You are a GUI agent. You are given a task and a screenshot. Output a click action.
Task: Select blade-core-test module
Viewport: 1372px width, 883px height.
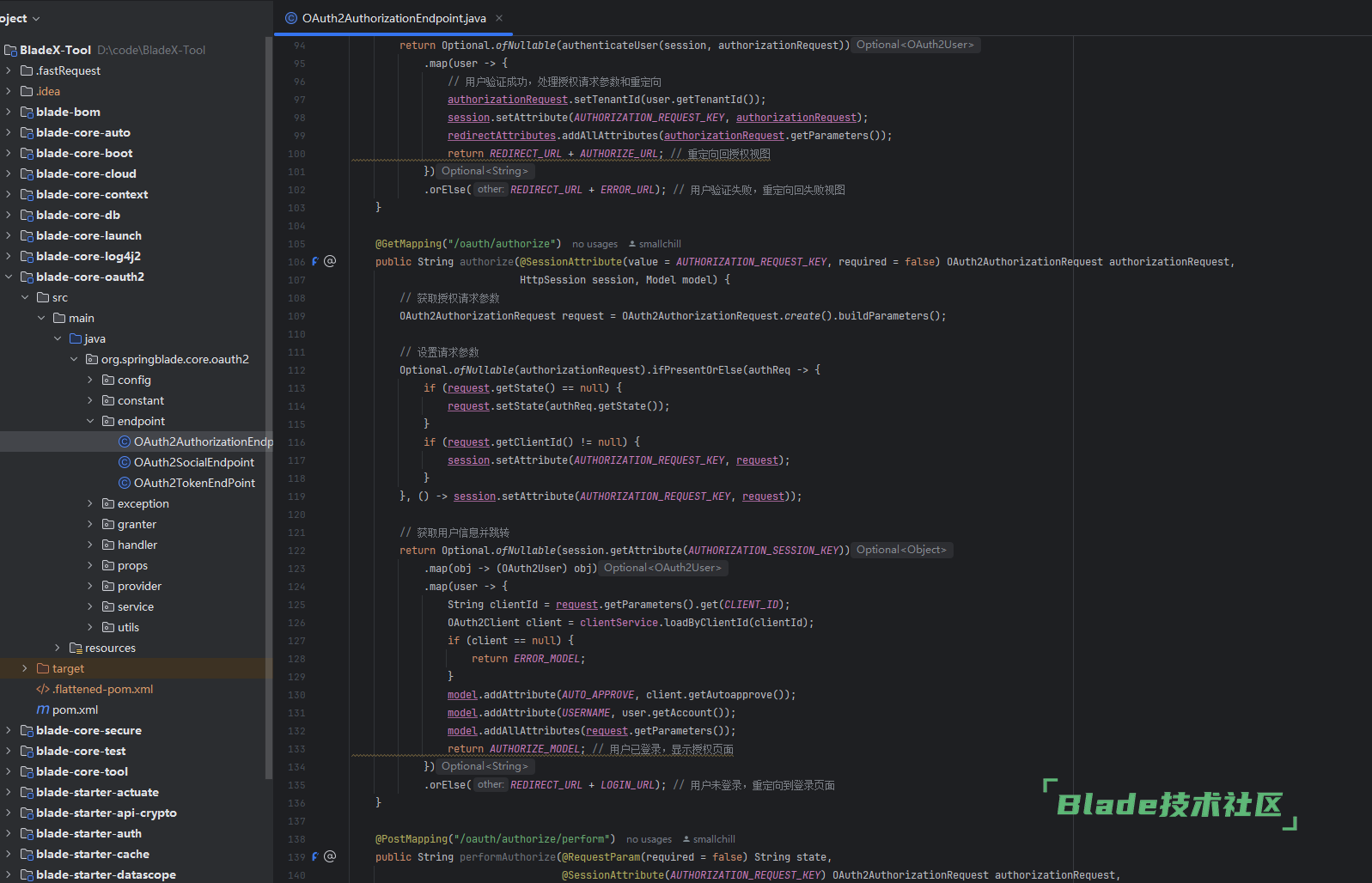[x=81, y=751]
